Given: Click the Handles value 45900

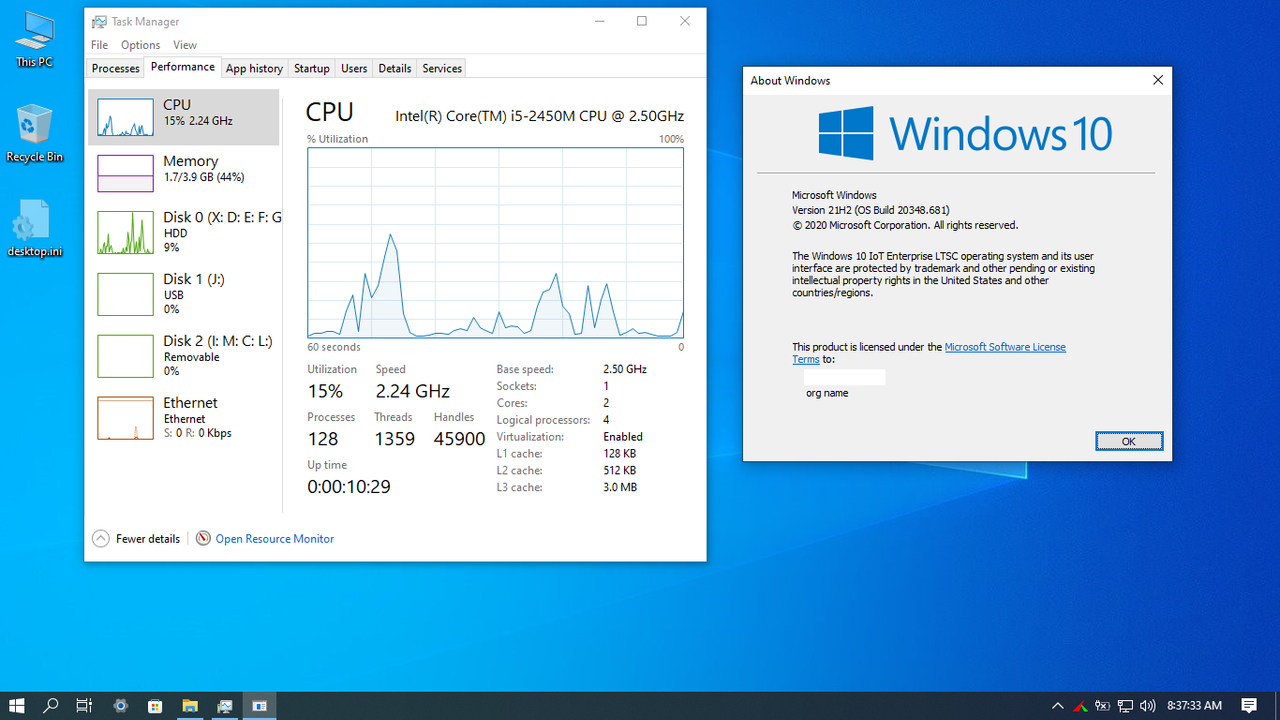Looking at the screenshot, I should click(x=459, y=439).
